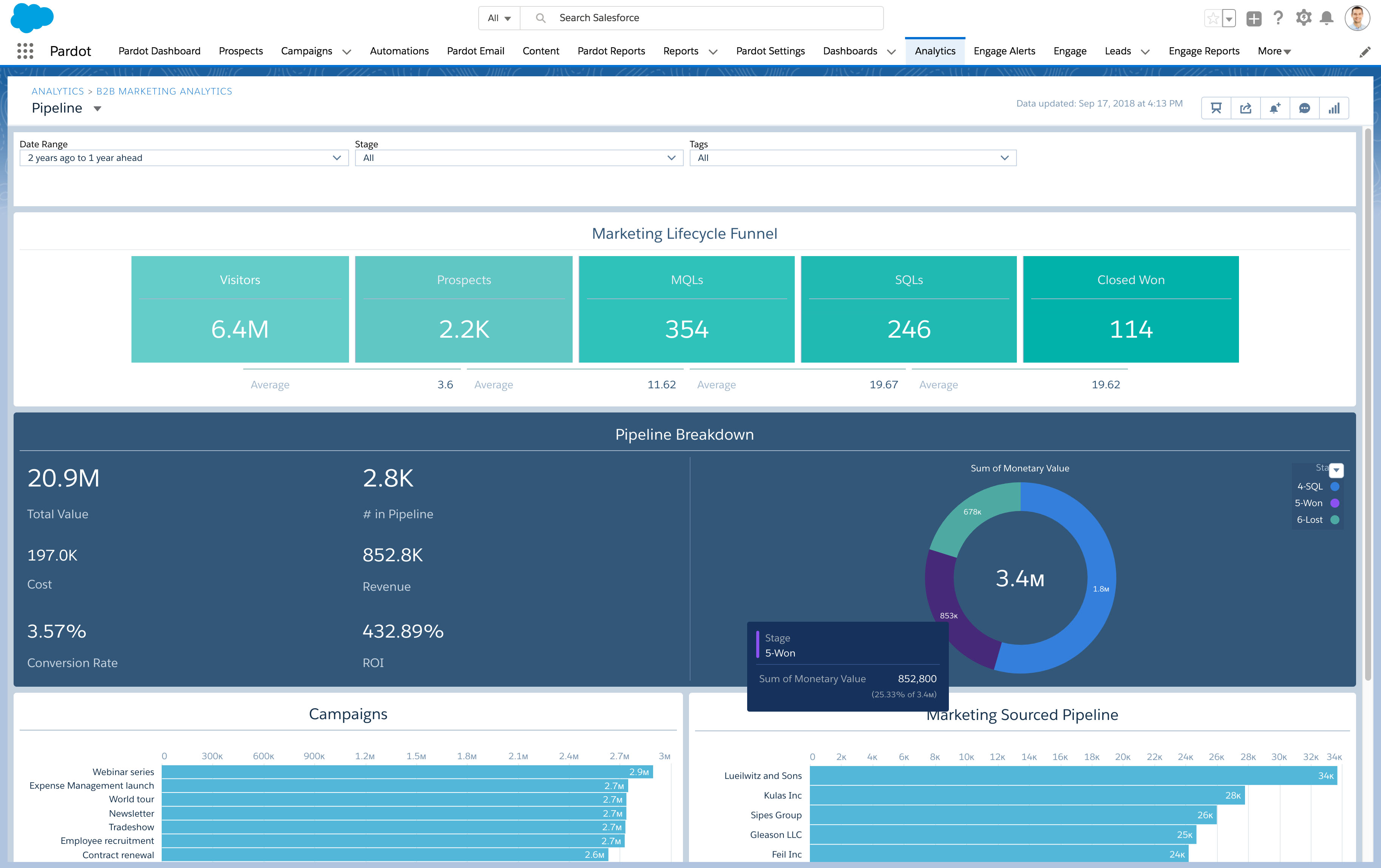This screenshot has width=1381, height=868.
Task: Click the grid/apps icon beside Pardot label
Action: pos(24,50)
